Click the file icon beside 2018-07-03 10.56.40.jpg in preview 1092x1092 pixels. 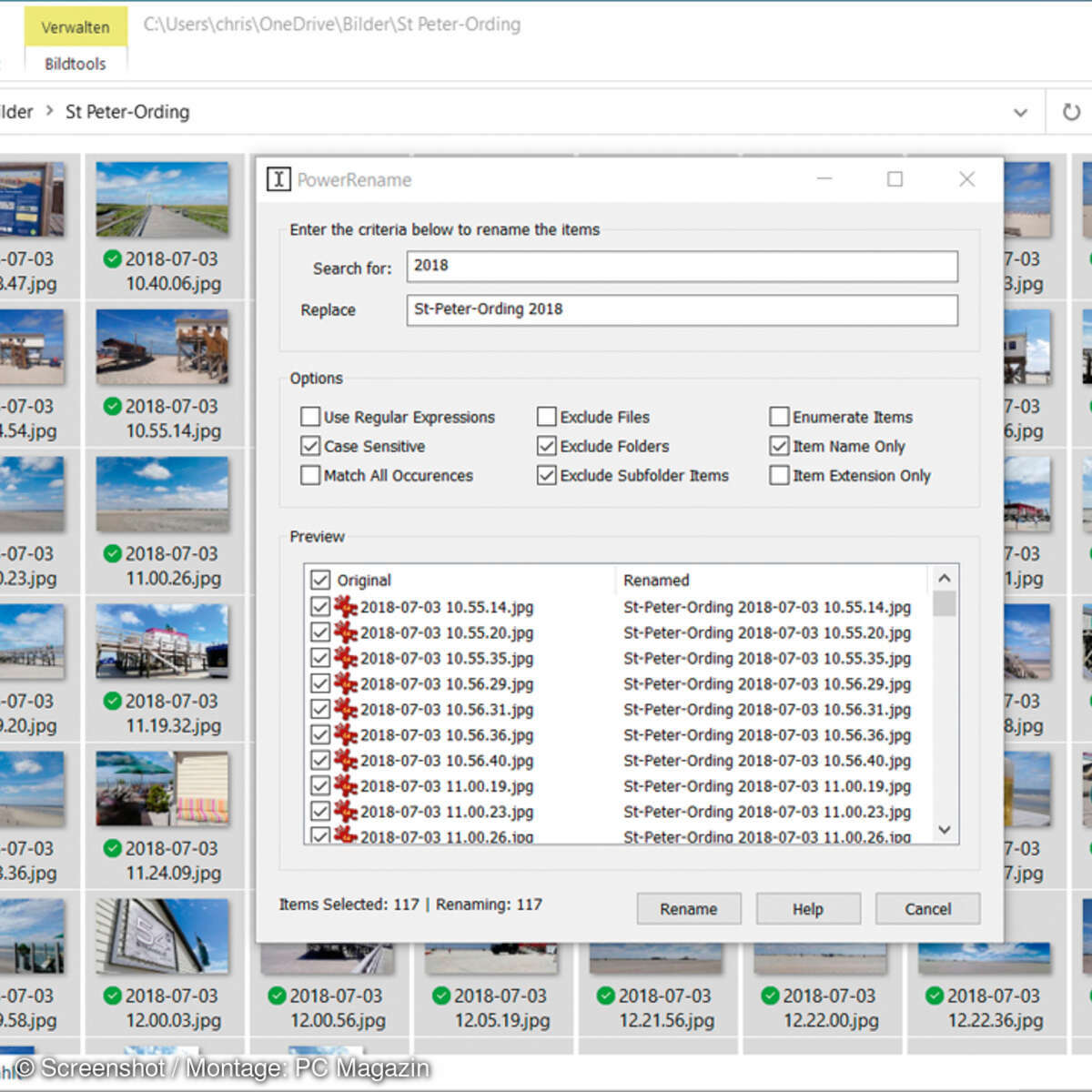pyautogui.click(x=346, y=761)
